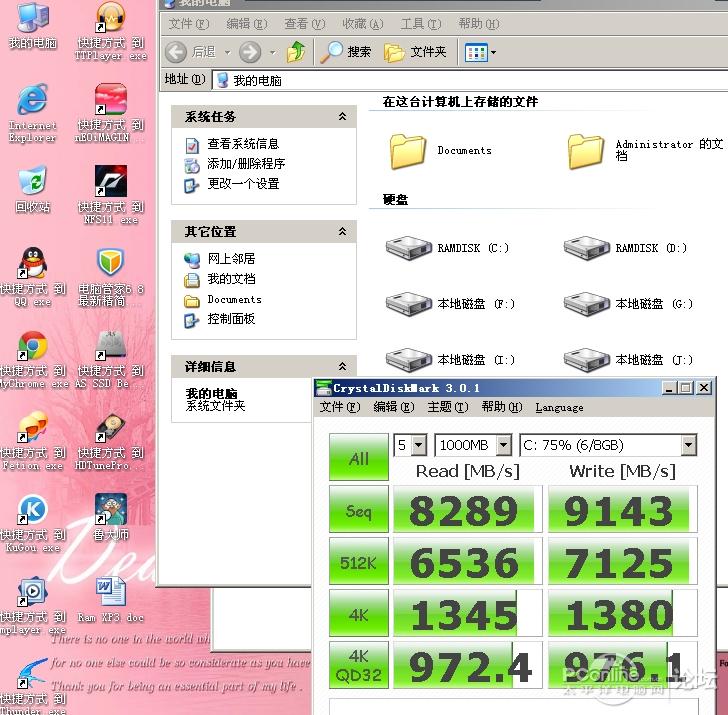Open CrystalDiskMark 文件(F) menu
This screenshot has width=728, height=715.
pyautogui.click(x=340, y=407)
